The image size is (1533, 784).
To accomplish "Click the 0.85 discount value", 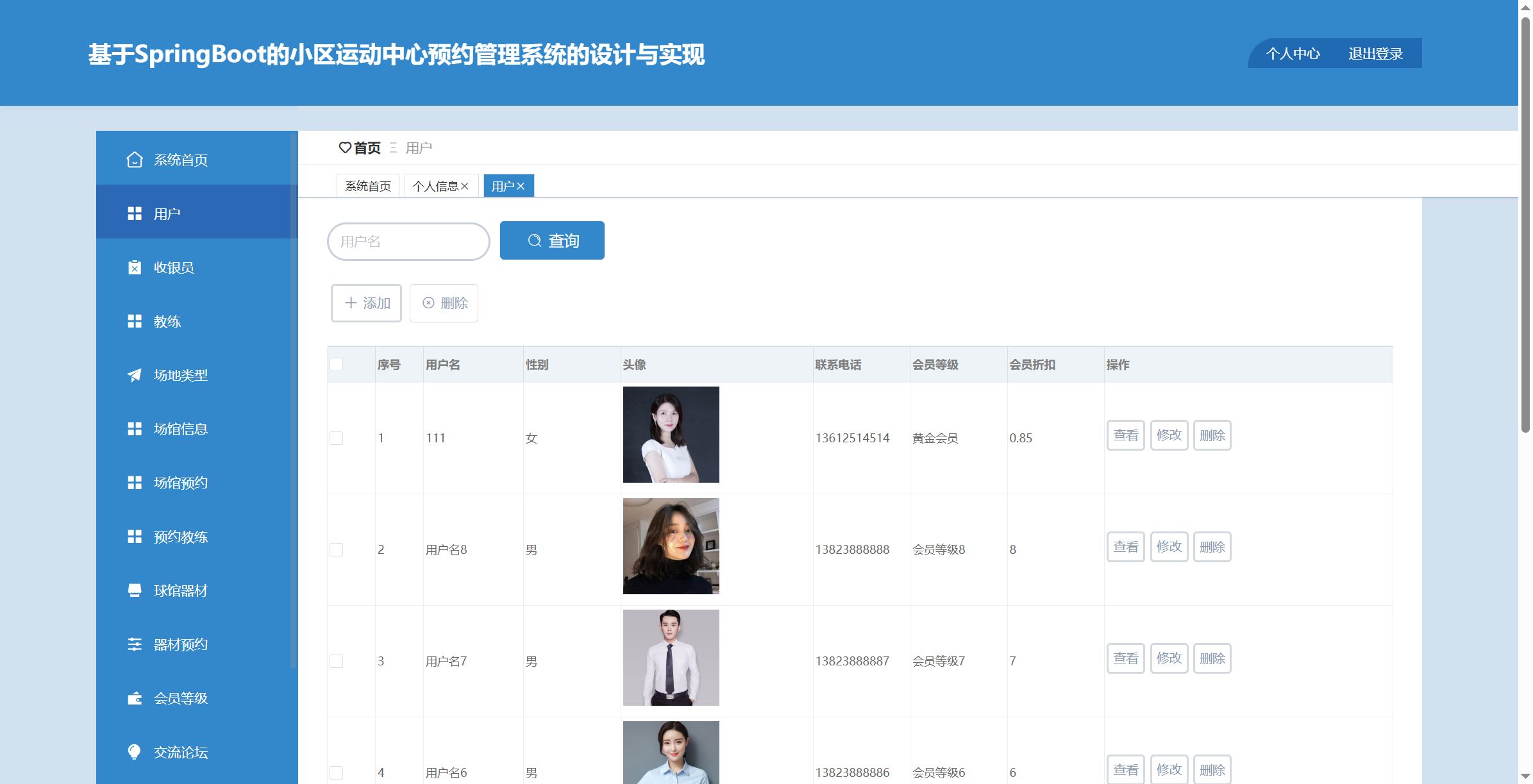I will pos(1021,438).
